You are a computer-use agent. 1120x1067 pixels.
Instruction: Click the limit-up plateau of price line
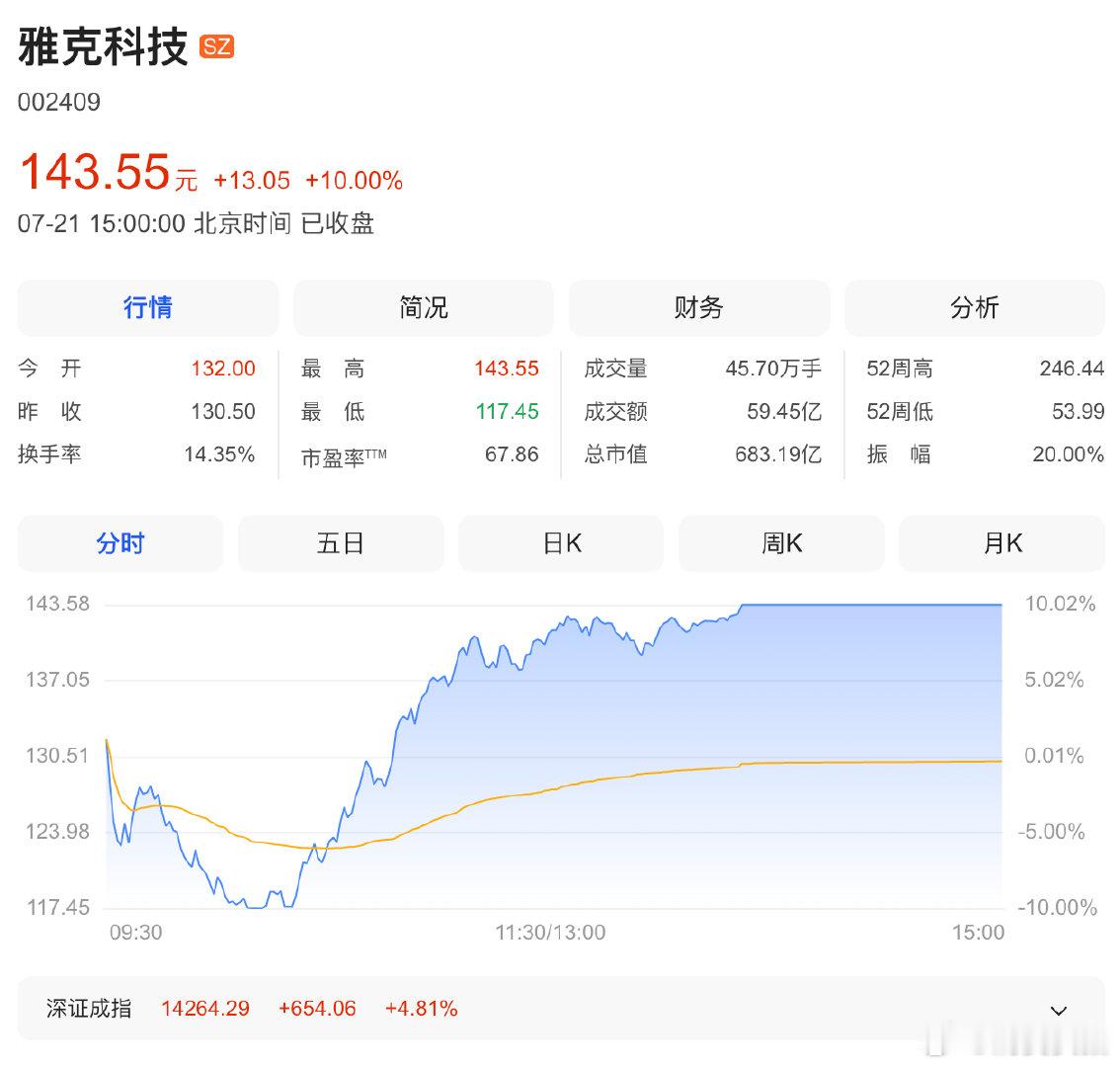click(x=871, y=606)
